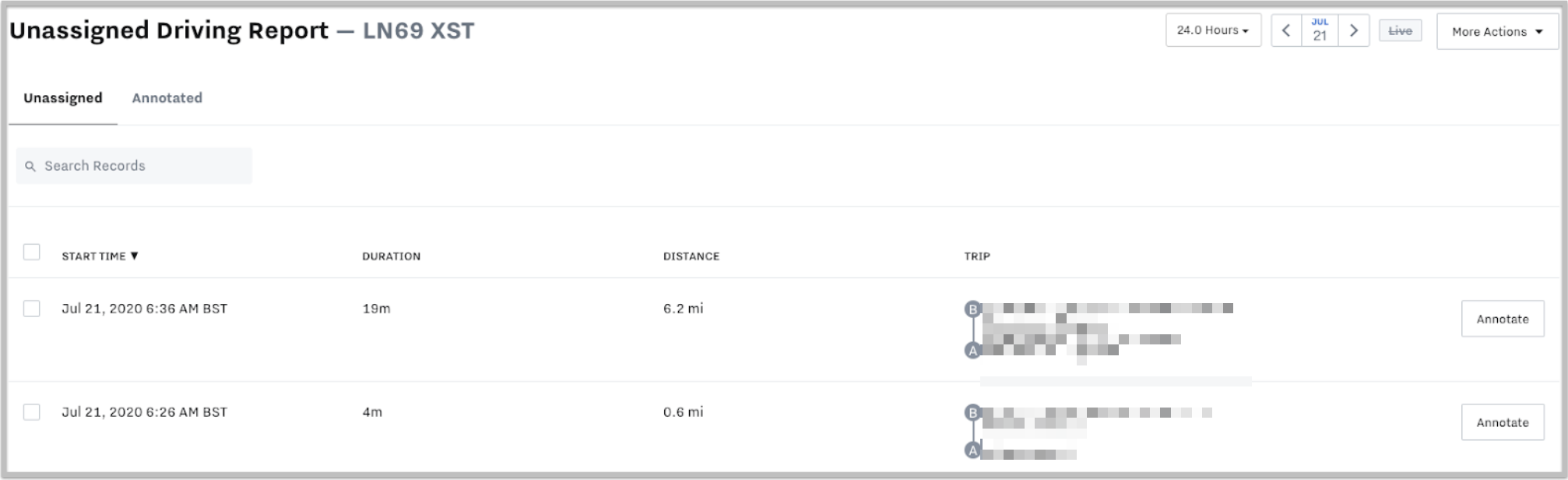Screen dimensions: 1568x480
Task: Check the 6:36 AM trip checkbox
Action: (32, 309)
